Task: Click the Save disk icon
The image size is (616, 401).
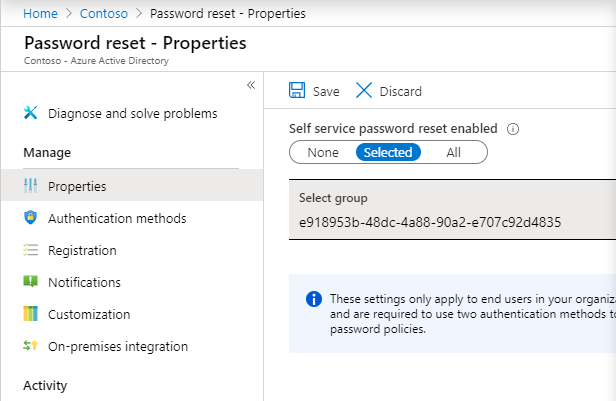Action: 297,91
